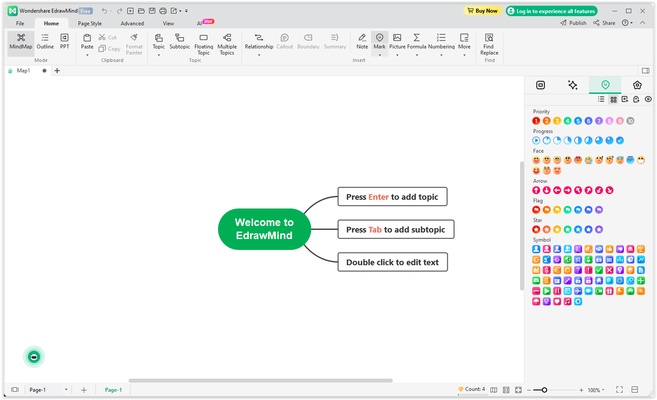Apply red priority 1 mark
The height and width of the screenshot is (400, 657).
point(536,121)
